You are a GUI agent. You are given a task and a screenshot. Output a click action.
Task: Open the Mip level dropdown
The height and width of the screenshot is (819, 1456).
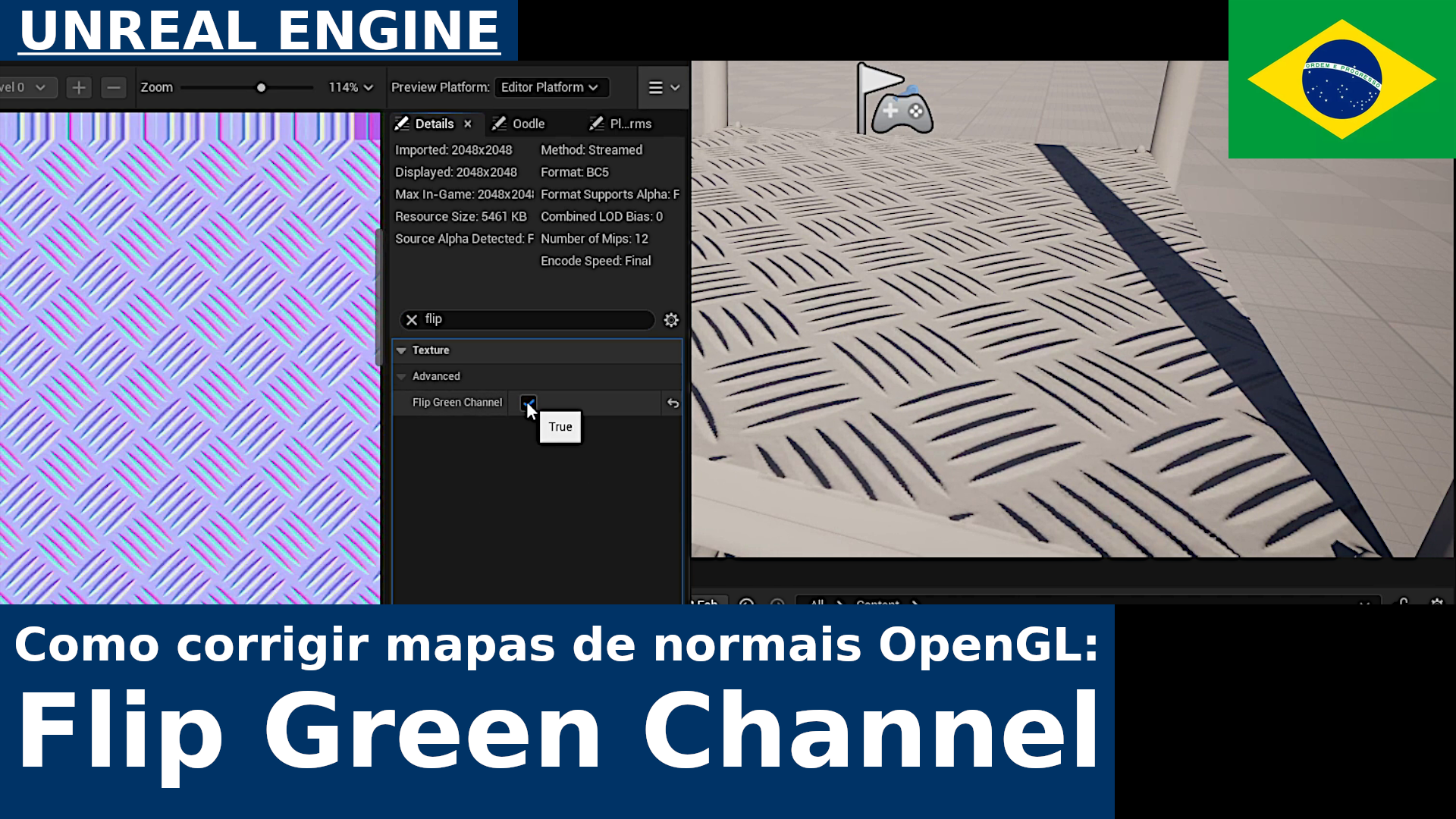[27, 88]
